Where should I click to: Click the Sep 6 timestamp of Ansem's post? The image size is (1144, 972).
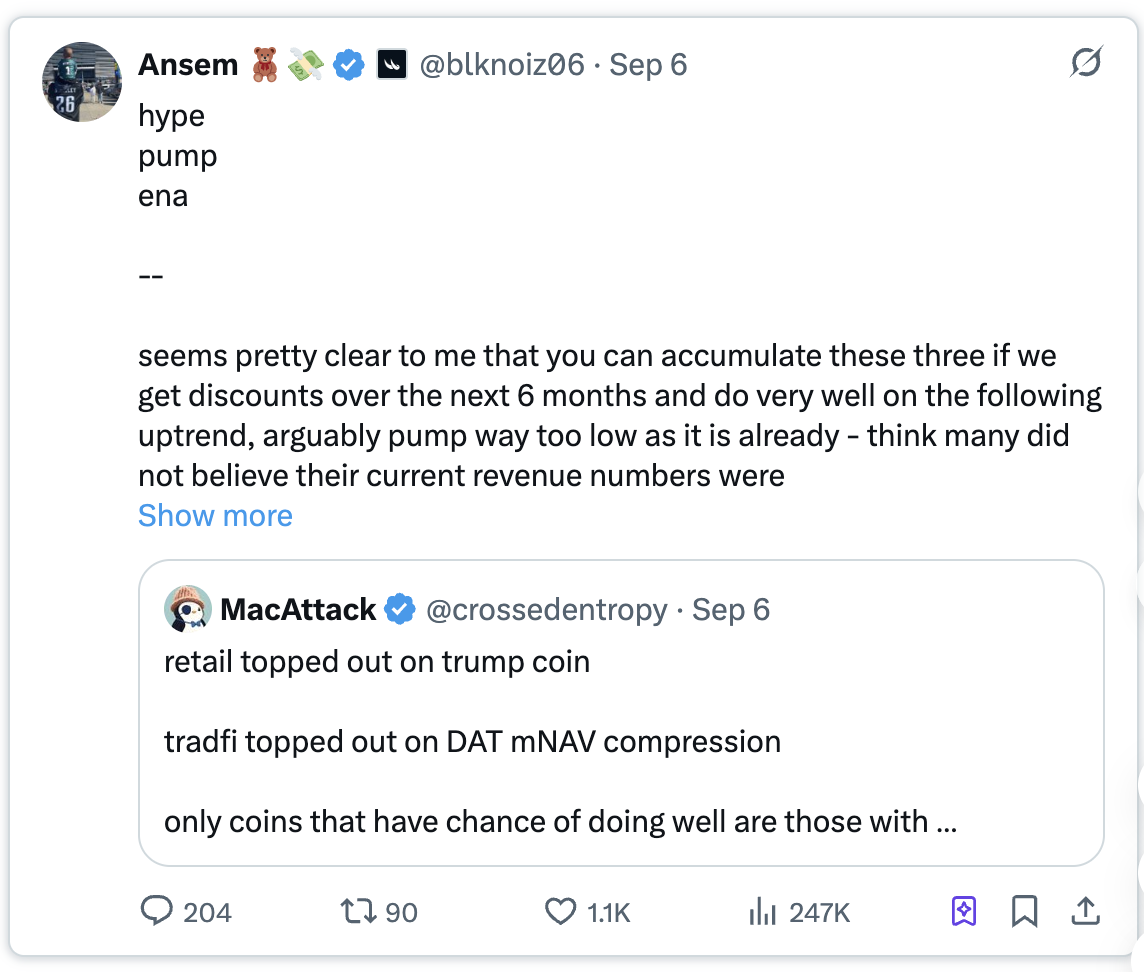pyautogui.click(x=648, y=65)
